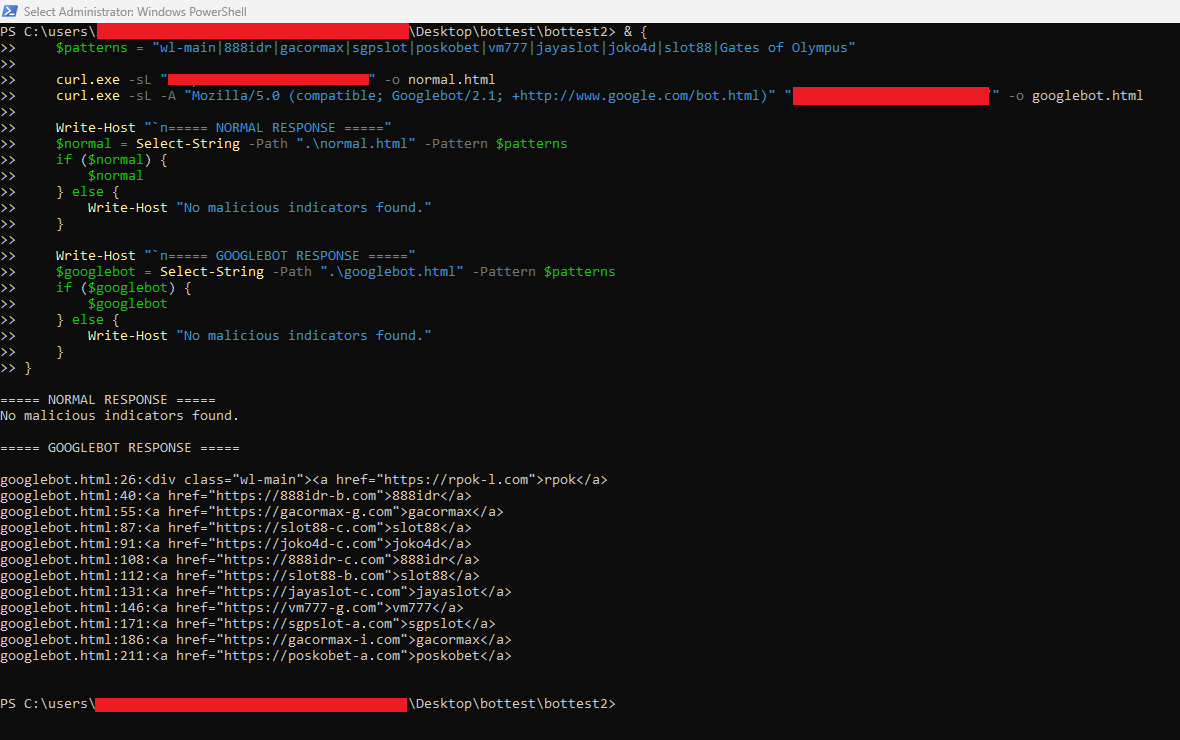Click the Googlebot user-agent string in curl command
The width and height of the screenshot is (1180, 740).
coord(480,96)
